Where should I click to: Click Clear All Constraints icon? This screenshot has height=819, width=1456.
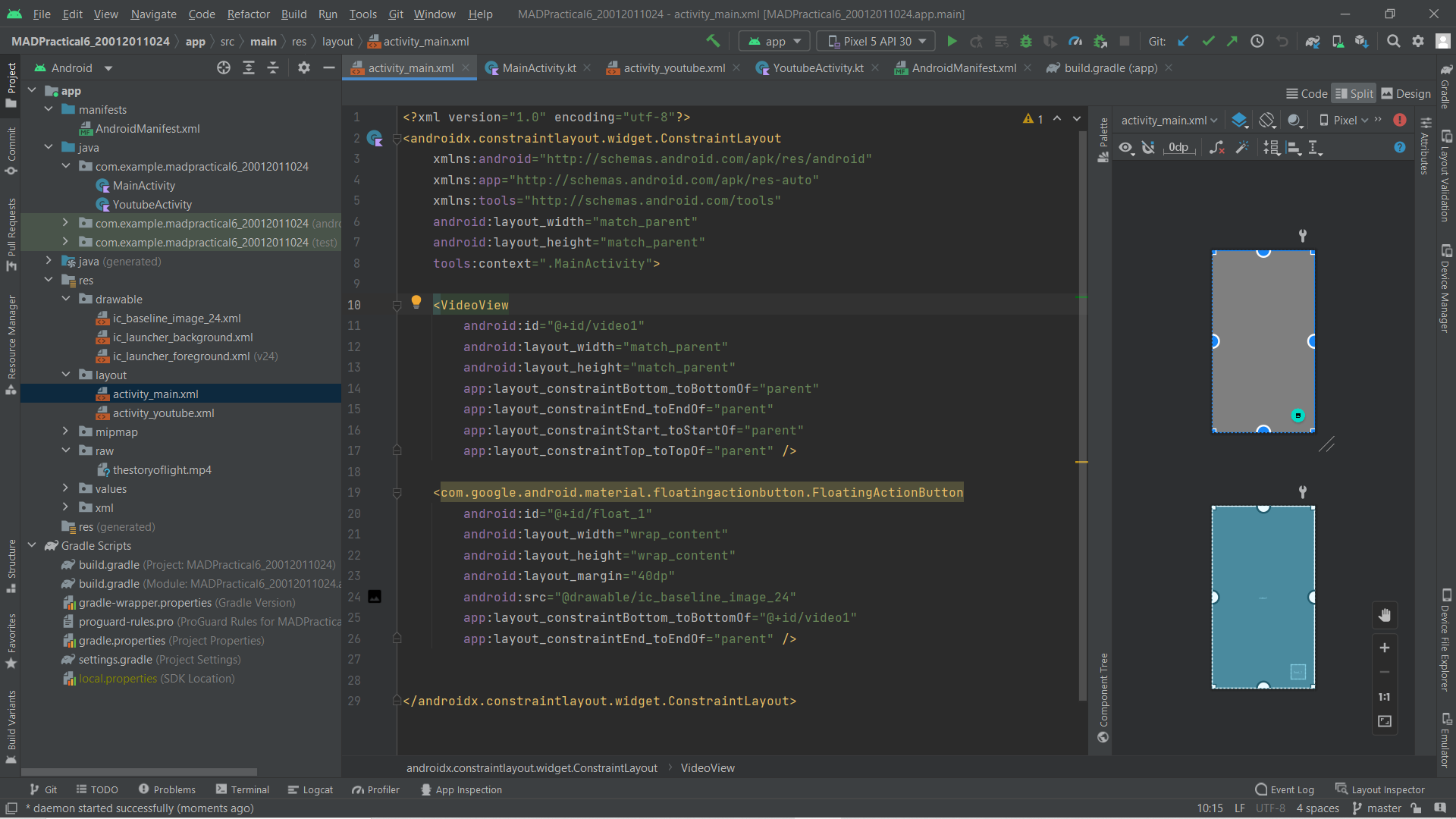pos(1216,148)
